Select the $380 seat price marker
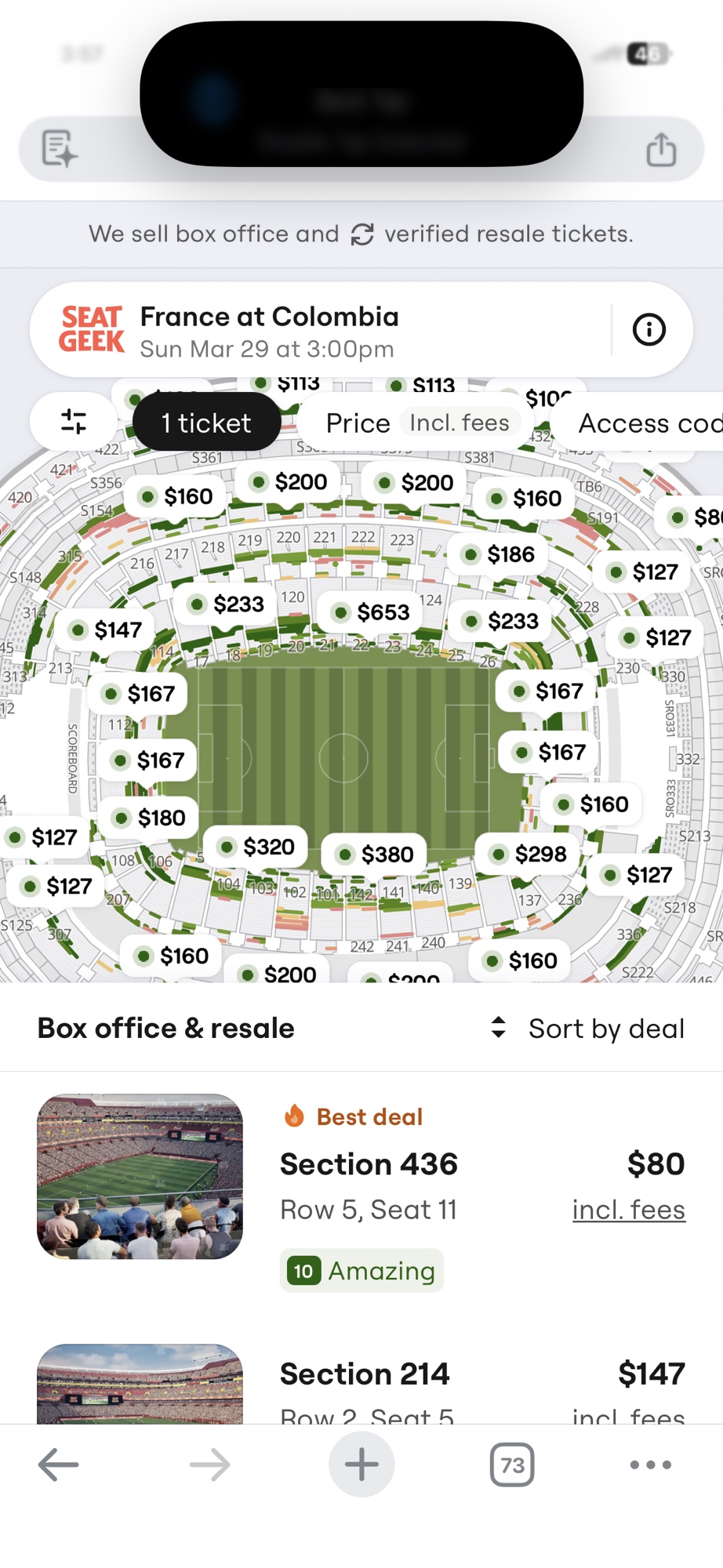This screenshot has height=1568, width=723. [x=376, y=854]
